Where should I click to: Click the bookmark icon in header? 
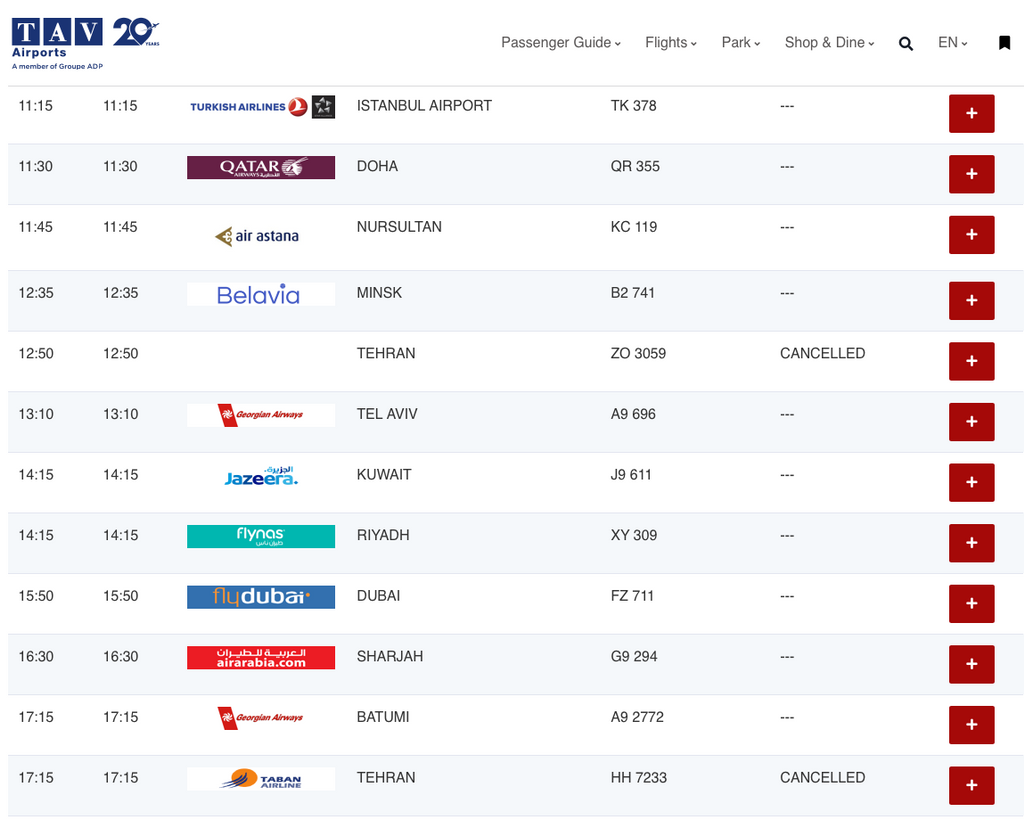point(1004,43)
